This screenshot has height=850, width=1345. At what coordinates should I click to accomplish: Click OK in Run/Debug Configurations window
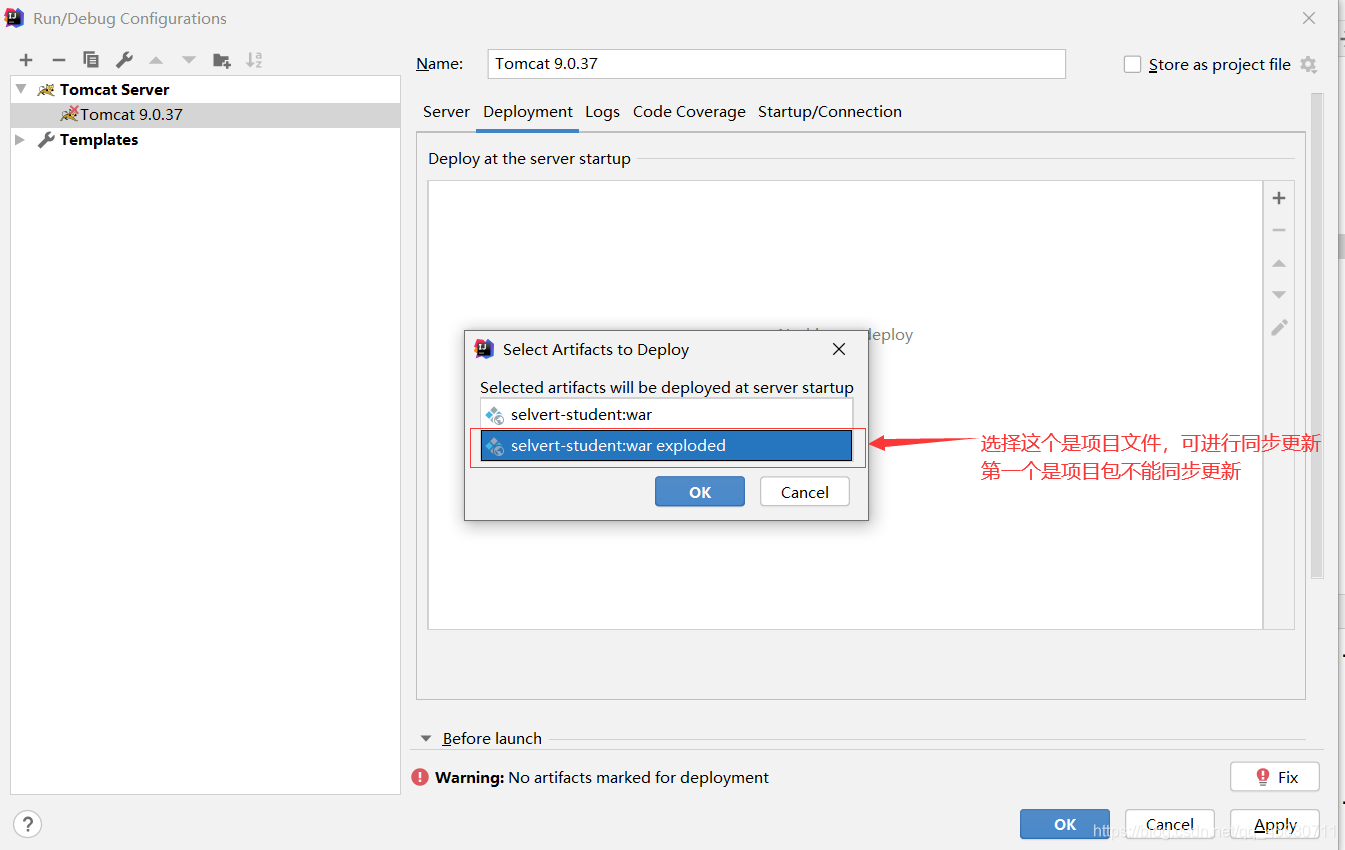[x=1065, y=825]
